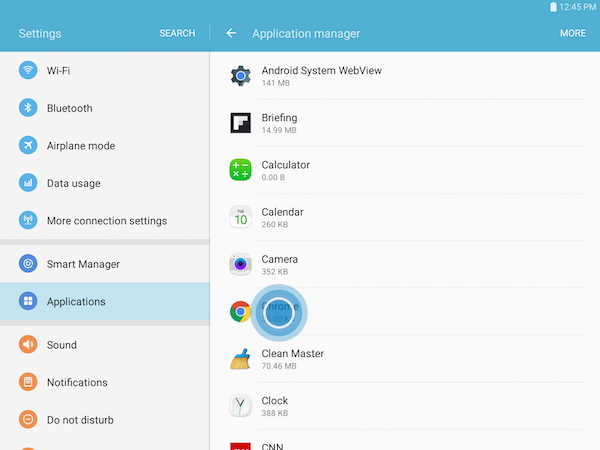Open Clean Master app info
This screenshot has height=450, width=600.
[405, 359]
